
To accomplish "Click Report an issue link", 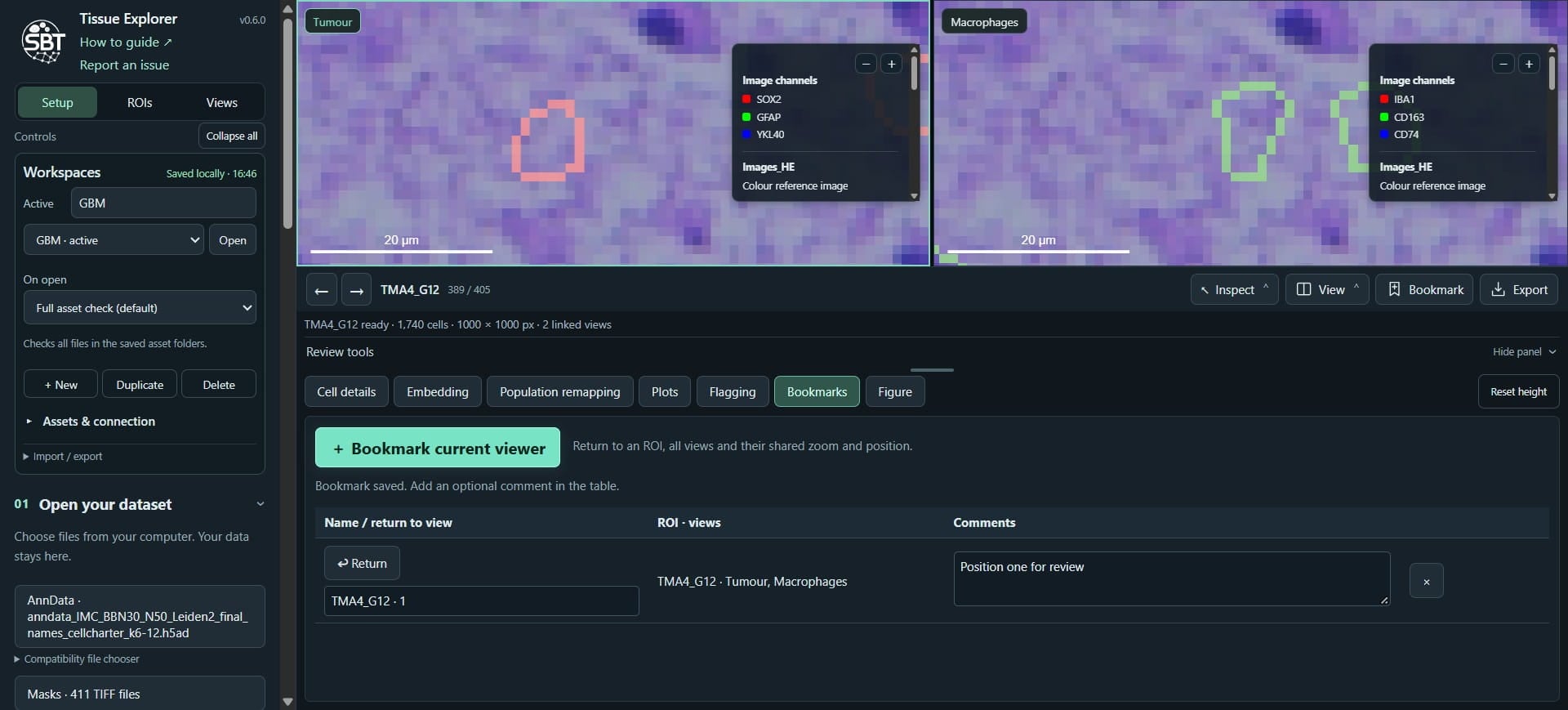I will click(x=124, y=65).
